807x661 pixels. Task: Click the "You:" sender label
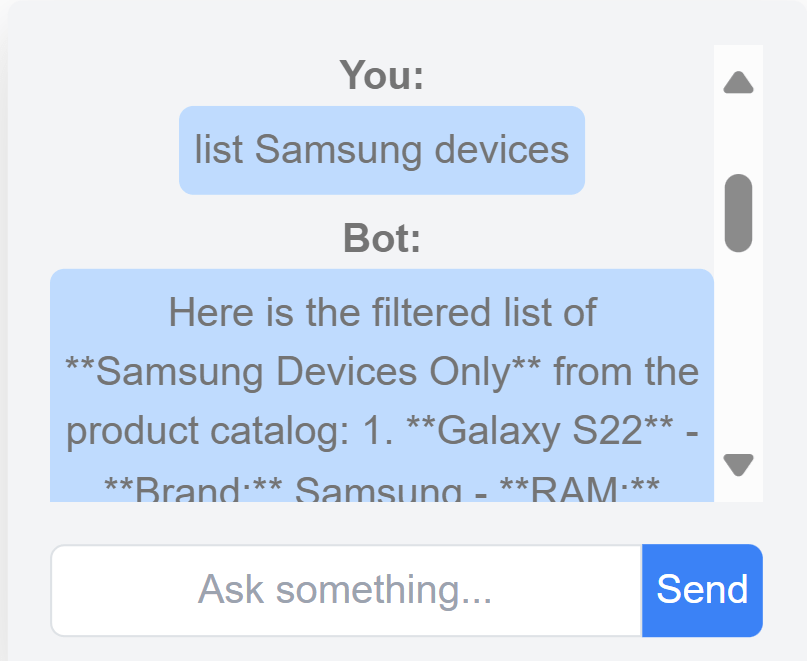382,75
